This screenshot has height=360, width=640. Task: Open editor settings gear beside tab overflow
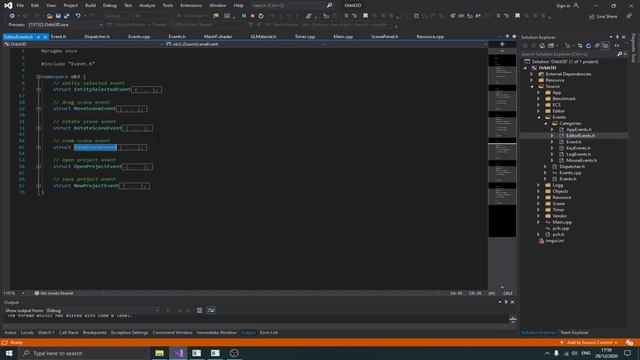tap(514, 37)
